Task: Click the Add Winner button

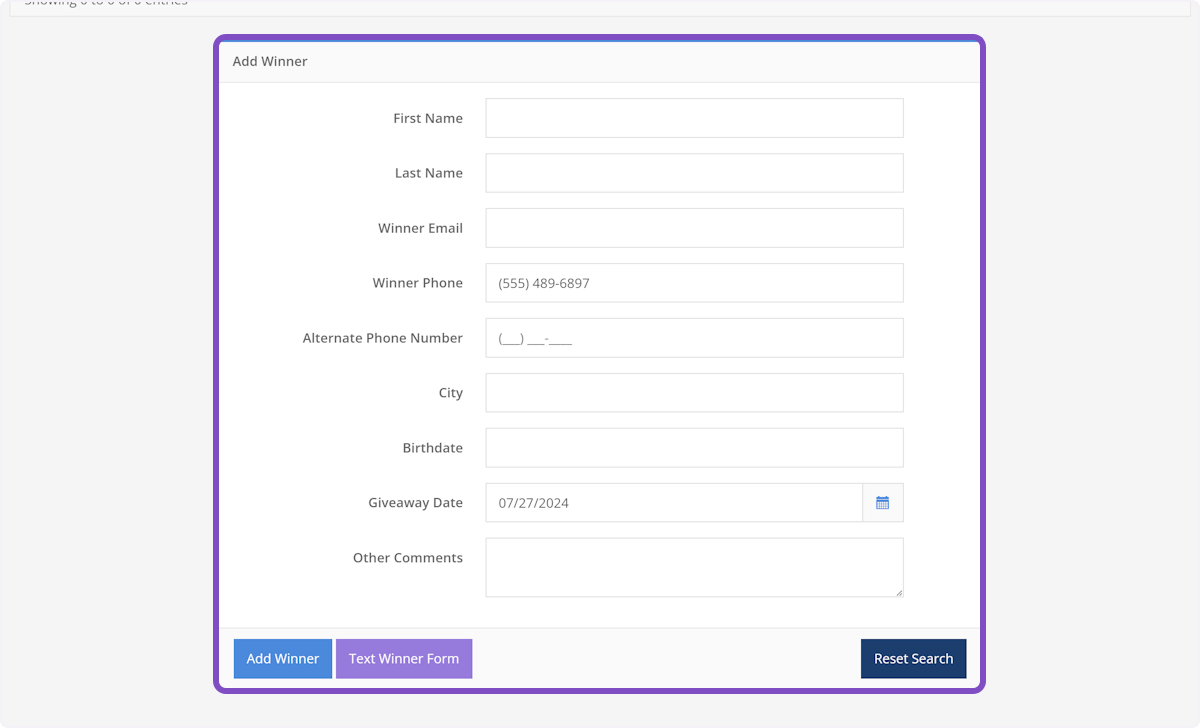Action: point(282,658)
